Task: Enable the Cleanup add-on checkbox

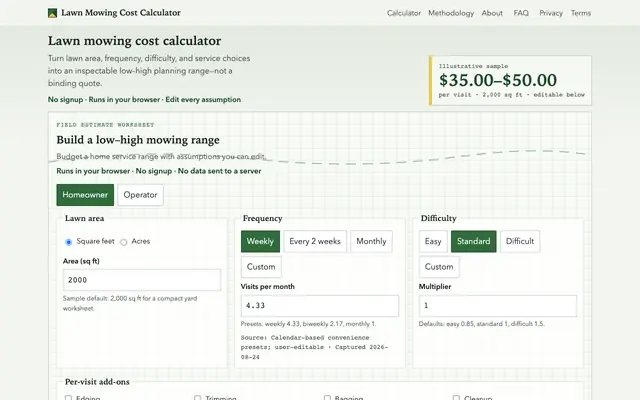Action: (x=456, y=398)
